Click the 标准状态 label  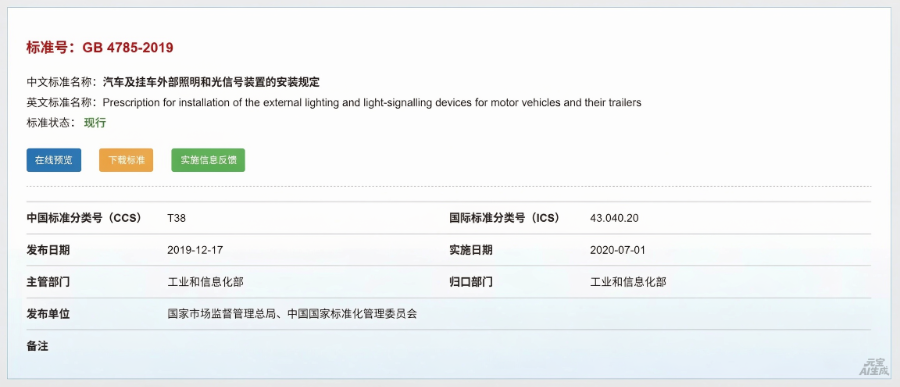(x=51, y=123)
